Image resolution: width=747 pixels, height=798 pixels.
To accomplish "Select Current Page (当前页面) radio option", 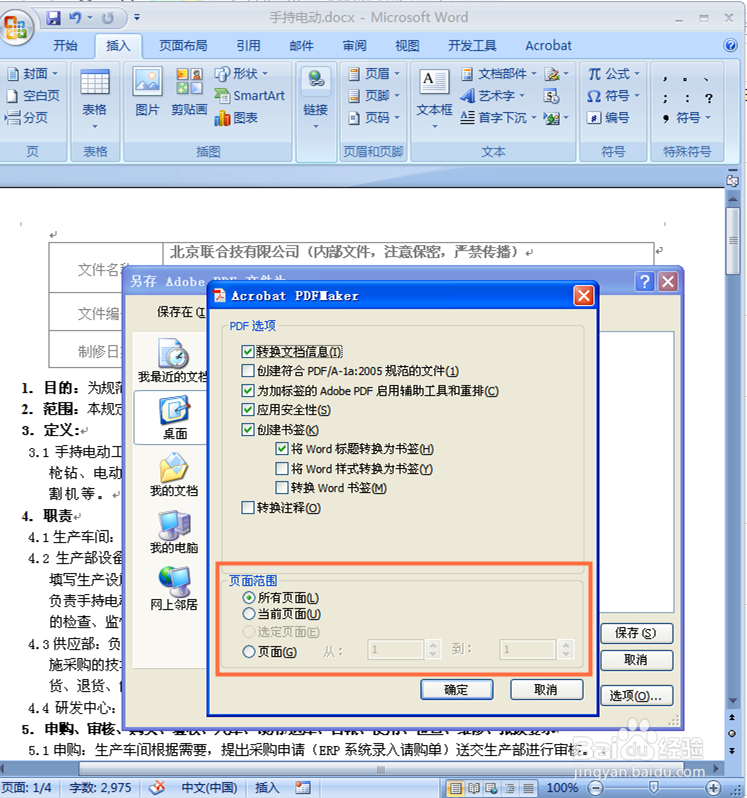I will pyautogui.click(x=249, y=614).
